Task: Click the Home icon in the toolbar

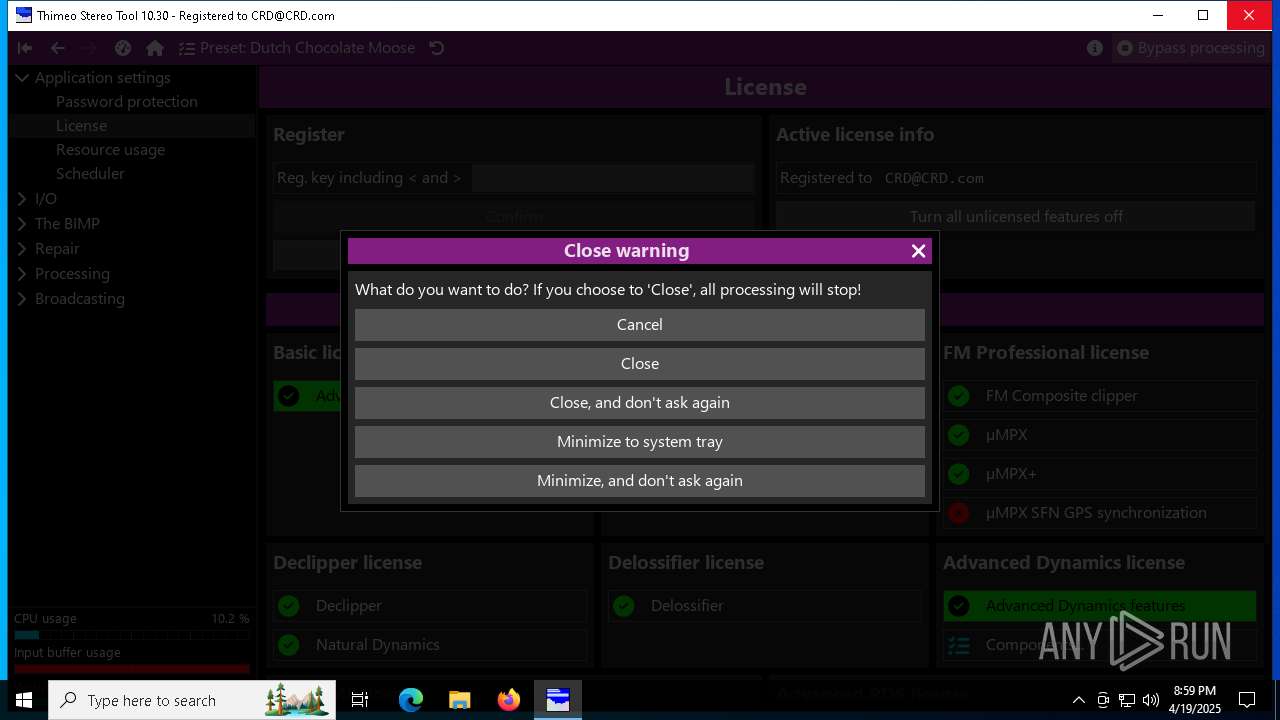Action: pyautogui.click(x=154, y=48)
